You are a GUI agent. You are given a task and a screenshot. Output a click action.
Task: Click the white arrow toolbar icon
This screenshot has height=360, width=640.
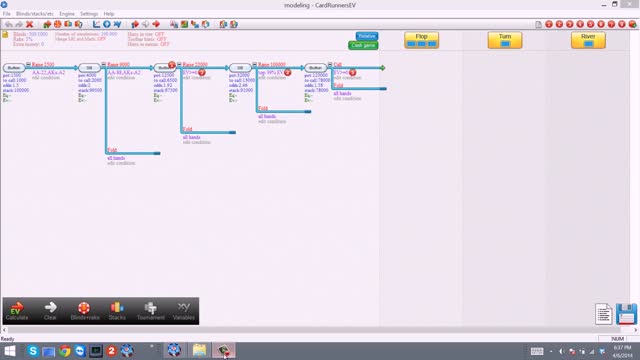coord(145,24)
